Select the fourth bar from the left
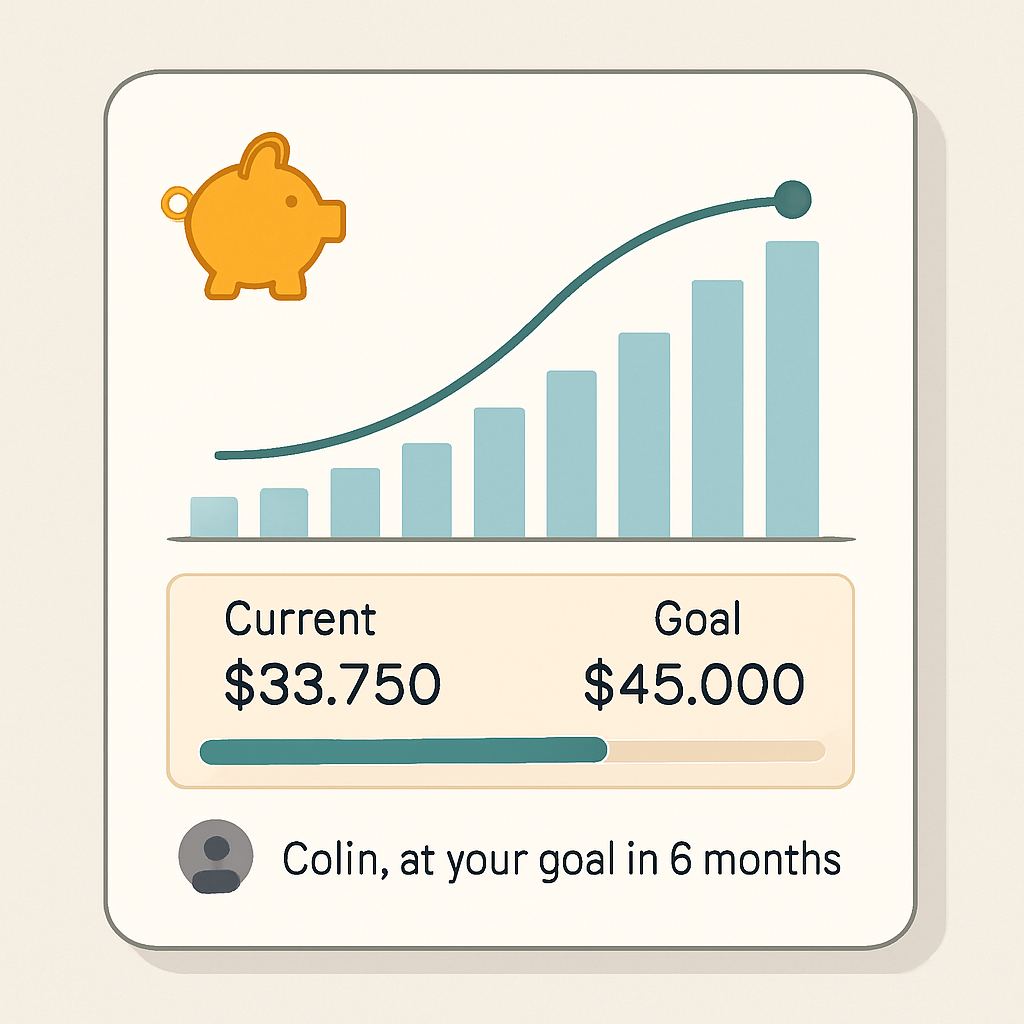 click(x=426, y=490)
